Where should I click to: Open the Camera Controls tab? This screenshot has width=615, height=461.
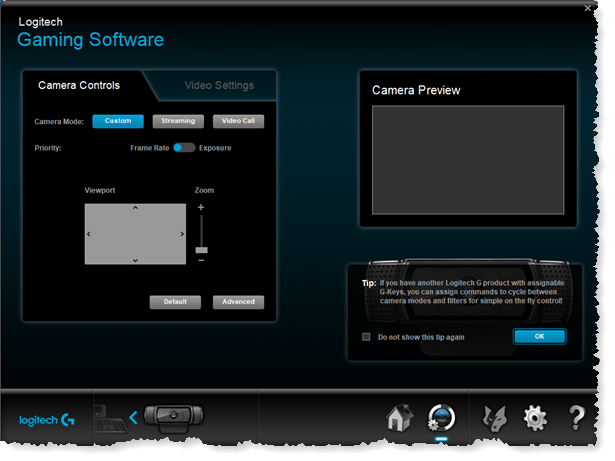pos(79,86)
